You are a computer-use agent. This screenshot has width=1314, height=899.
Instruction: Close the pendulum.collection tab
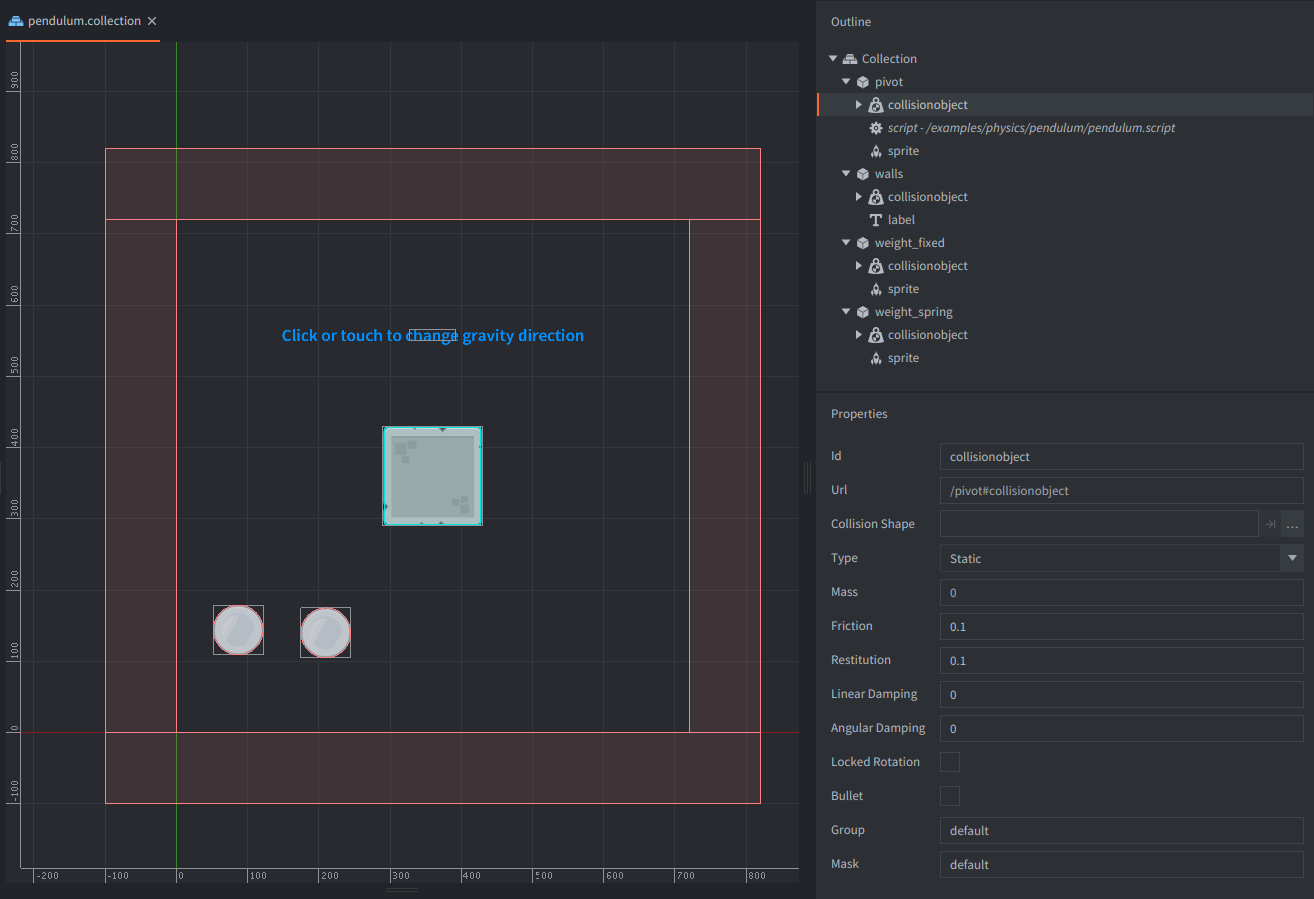click(152, 21)
